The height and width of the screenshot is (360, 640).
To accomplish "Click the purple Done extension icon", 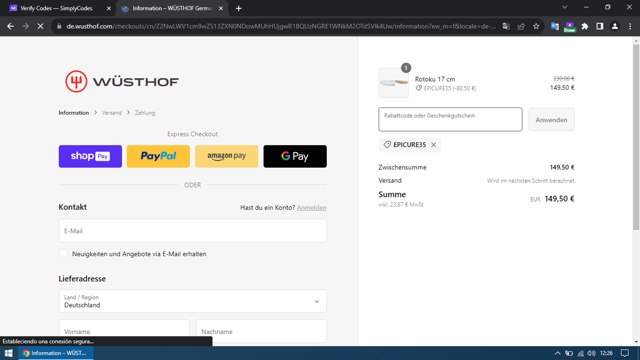I will pyautogui.click(x=569, y=27).
